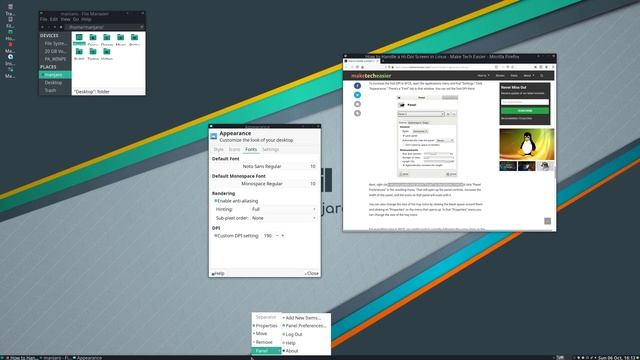Open the Go menu in File Manager
Screen dimensions: 640x360
[x=76, y=19]
